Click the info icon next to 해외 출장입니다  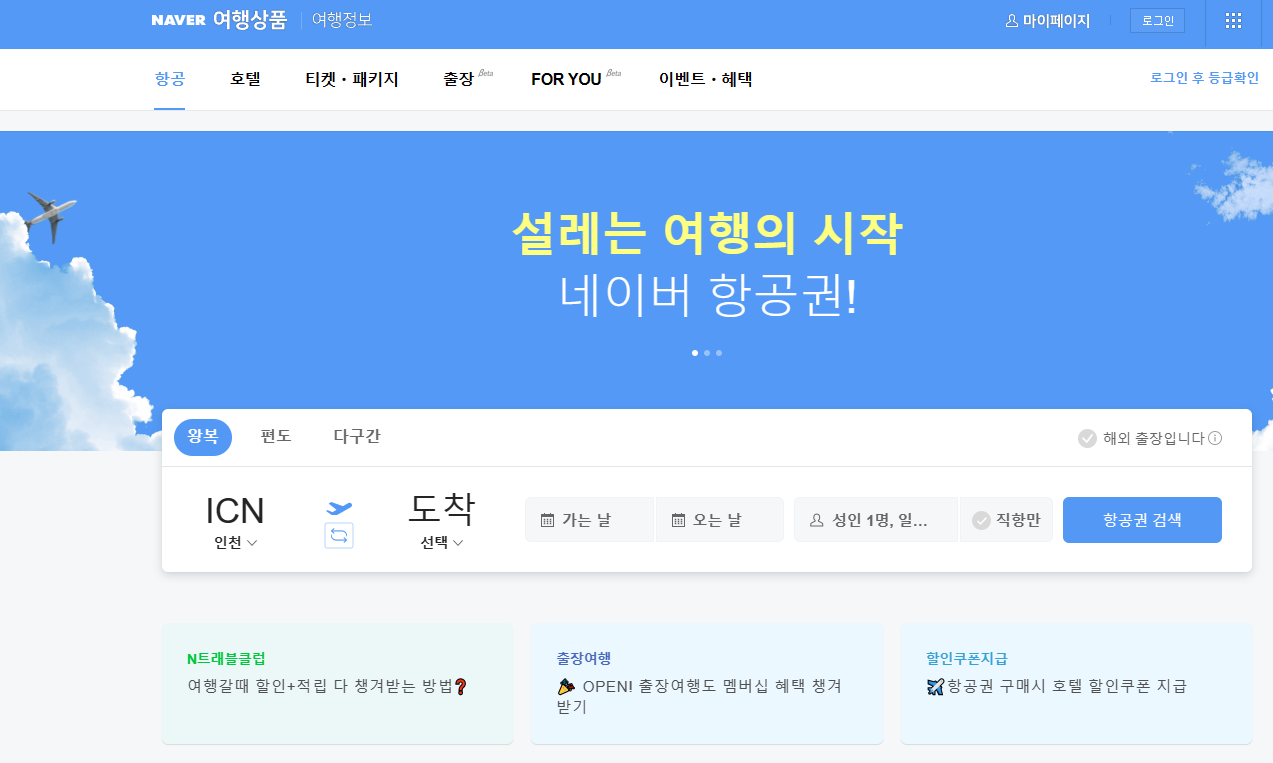click(1216, 437)
